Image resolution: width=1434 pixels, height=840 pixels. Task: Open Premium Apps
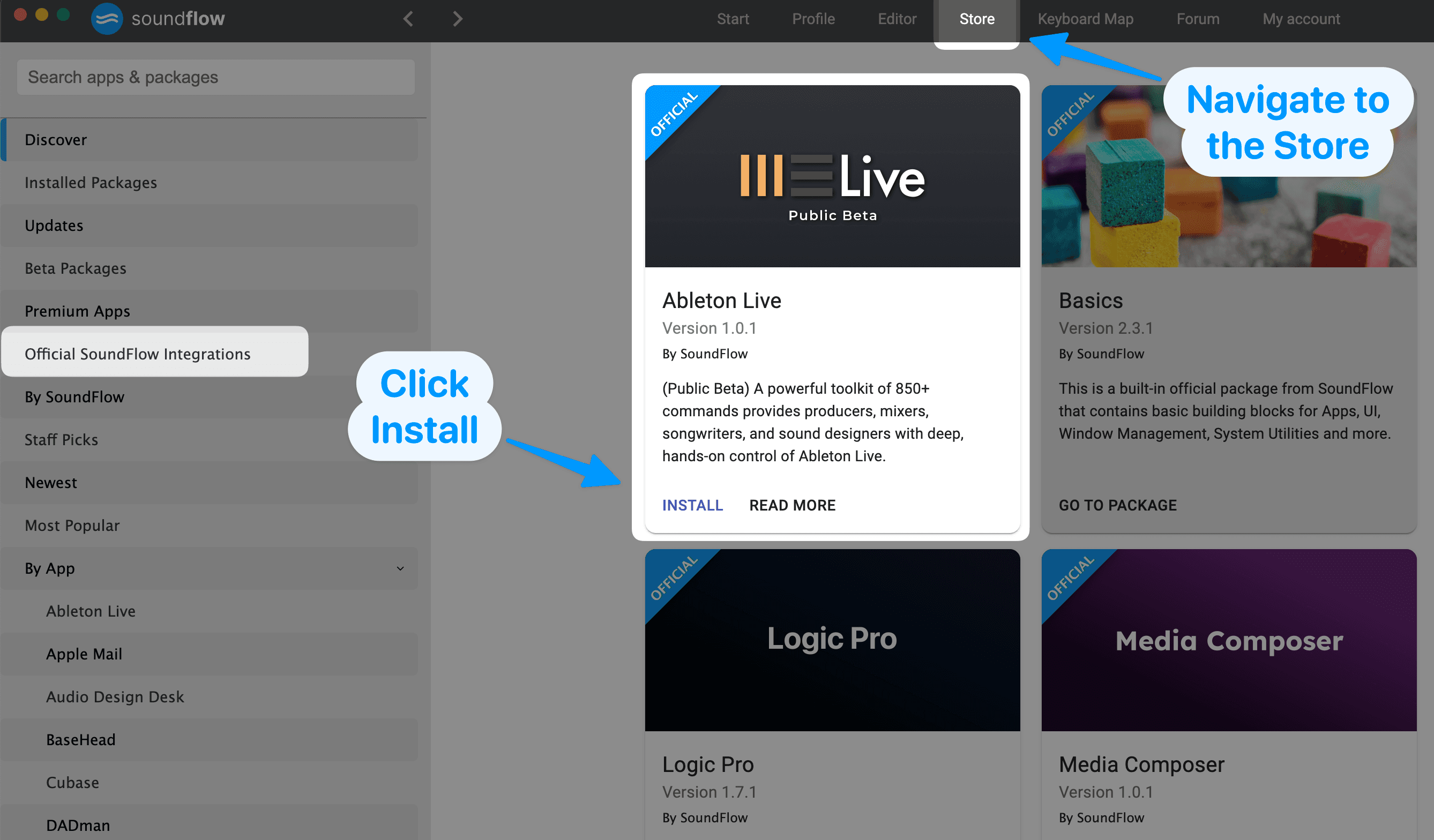pos(210,311)
